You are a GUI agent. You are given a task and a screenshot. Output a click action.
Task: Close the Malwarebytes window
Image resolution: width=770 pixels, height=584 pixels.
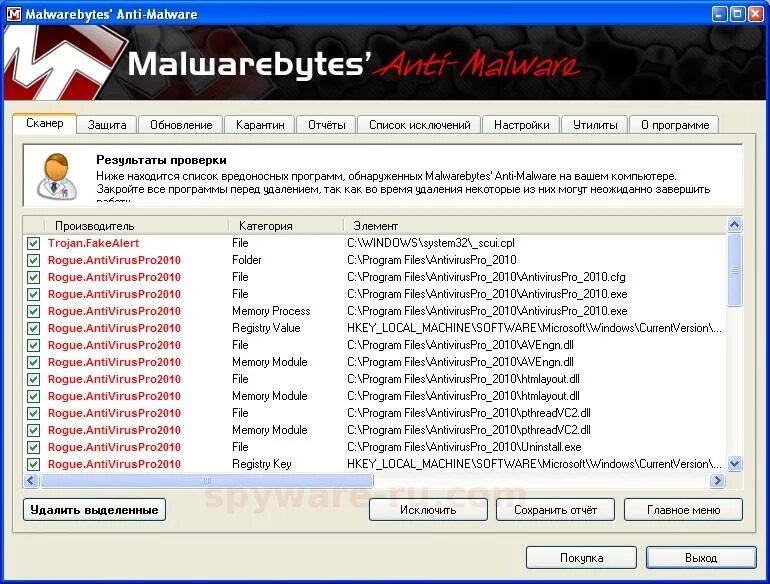pos(756,14)
